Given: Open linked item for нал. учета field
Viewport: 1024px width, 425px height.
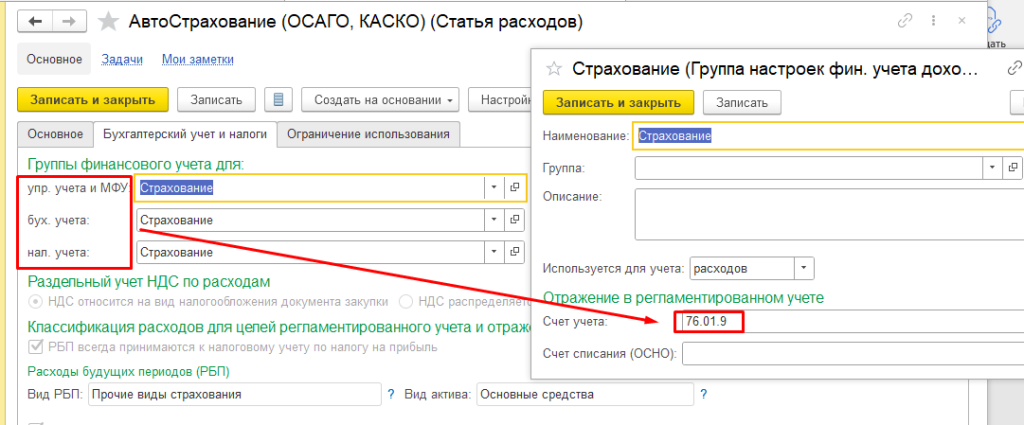Looking at the screenshot, I should [x=515, y=253].
